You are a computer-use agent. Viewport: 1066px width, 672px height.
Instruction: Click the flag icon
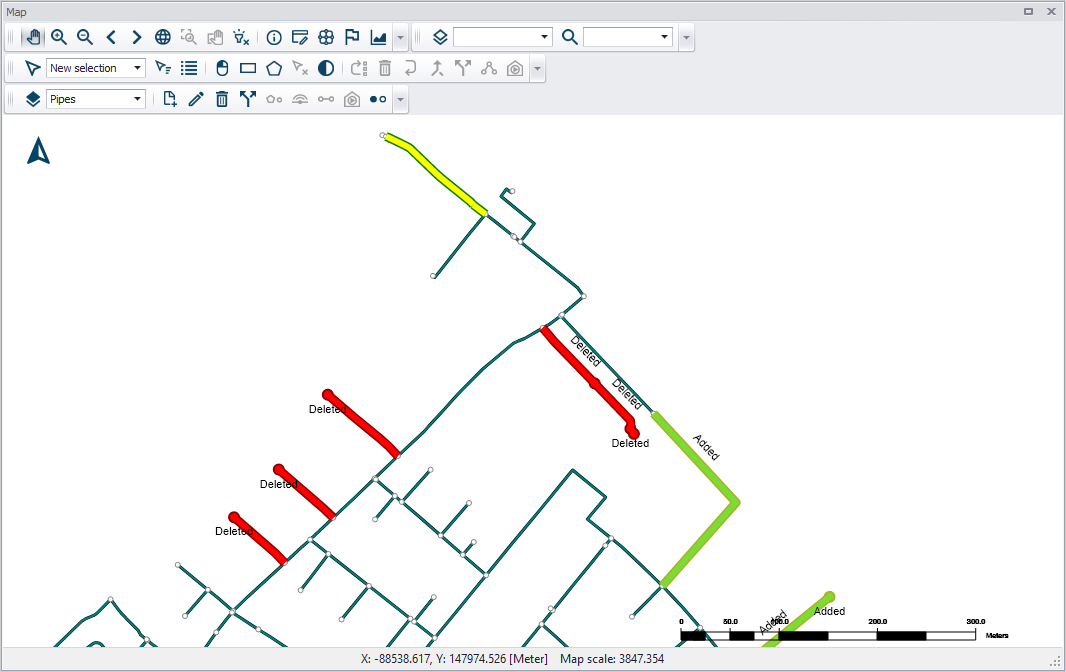(352, 37)
